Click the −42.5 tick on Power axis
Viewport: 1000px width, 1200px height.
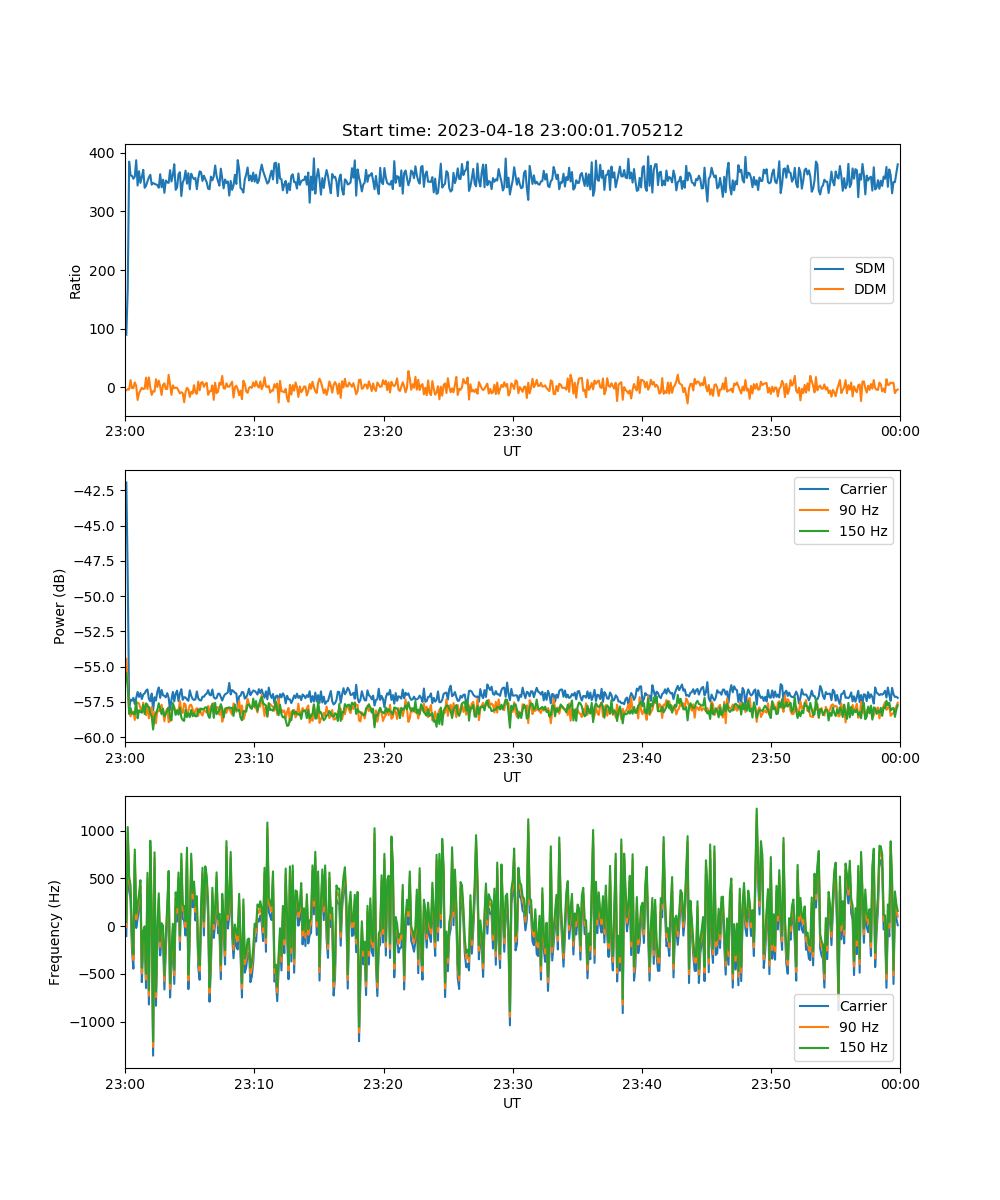[x=96, y=490]
